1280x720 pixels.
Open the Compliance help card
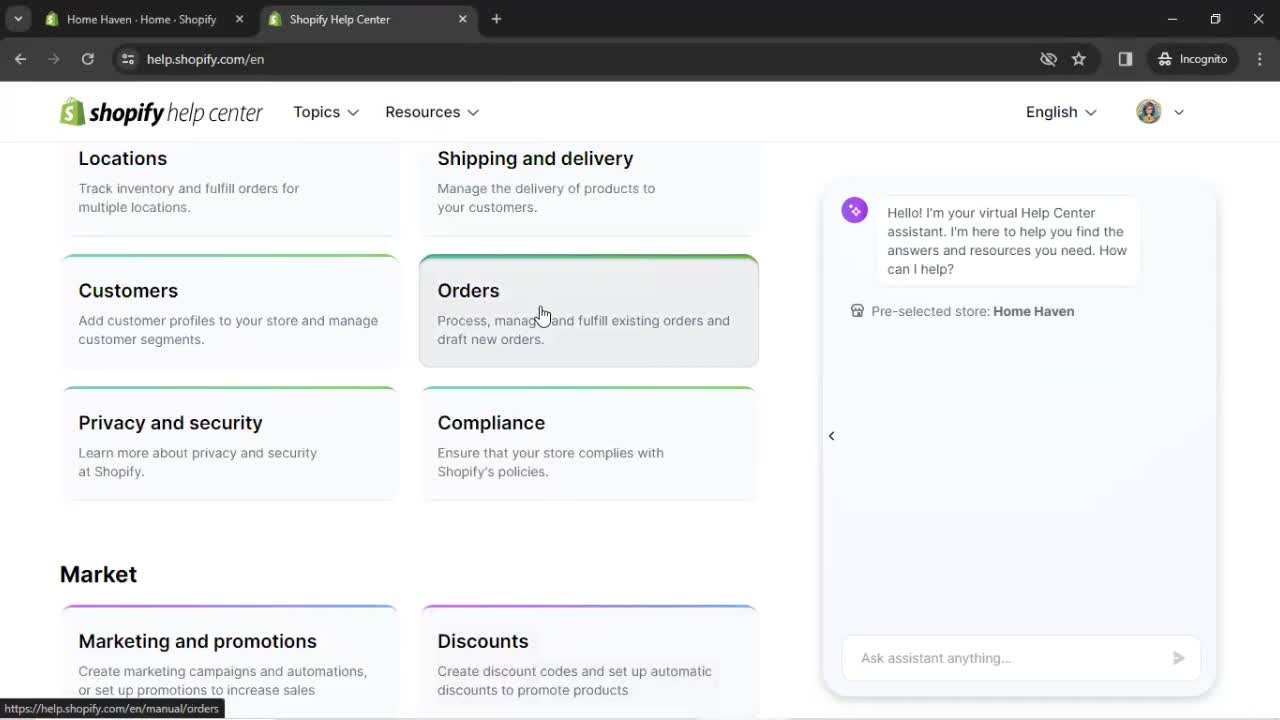pos(588,443)
